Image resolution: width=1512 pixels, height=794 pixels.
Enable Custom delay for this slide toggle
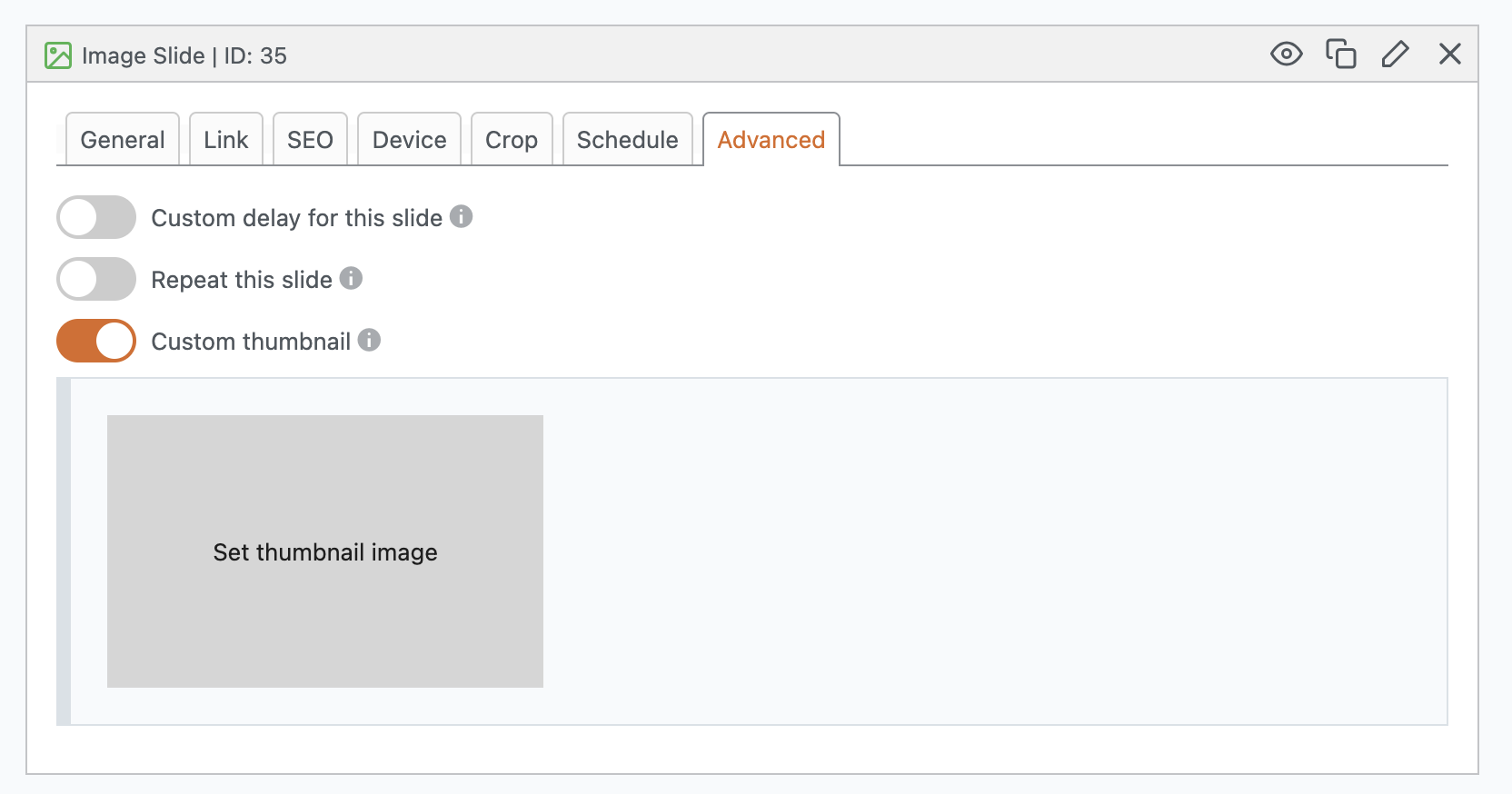(96, 218)
